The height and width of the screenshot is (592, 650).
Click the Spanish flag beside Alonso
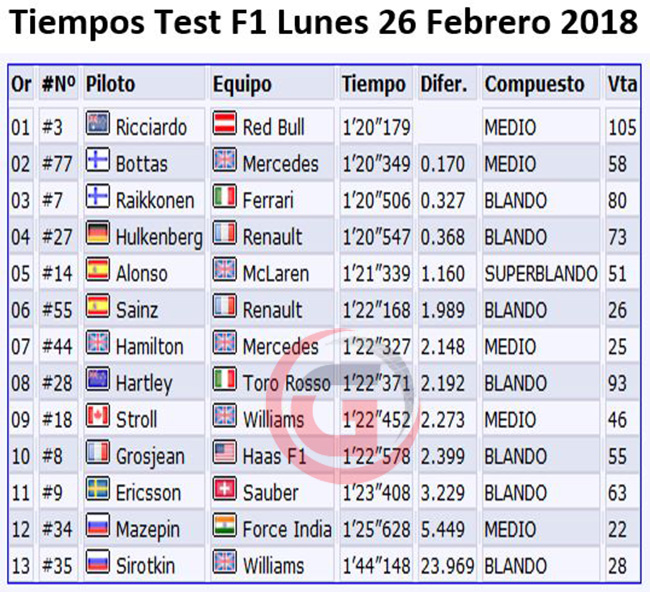97,270
